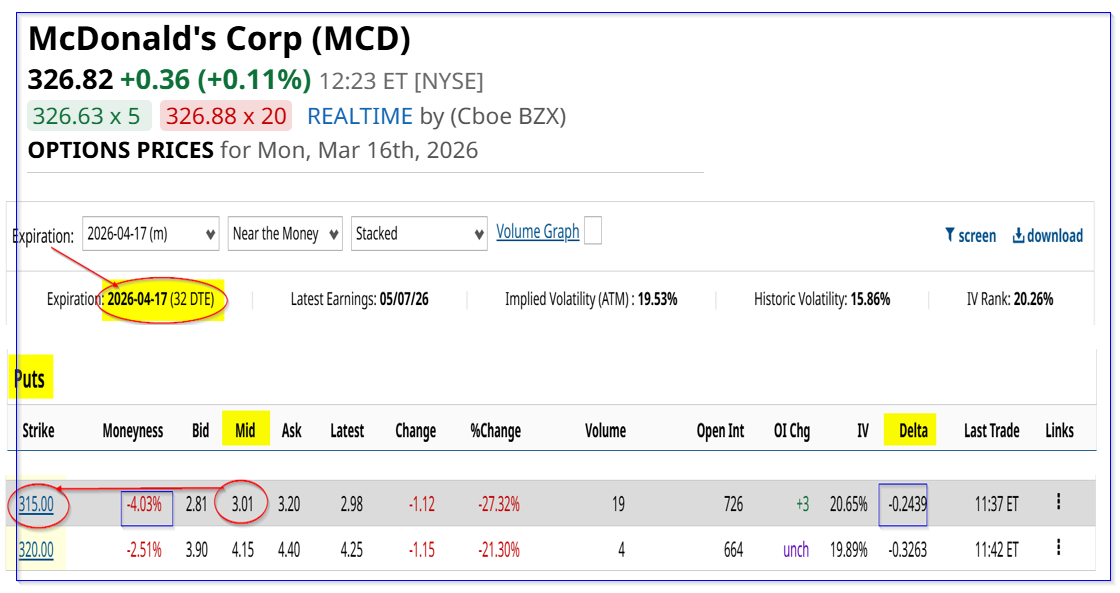
Task: Open the 320.00 strike link
Action: pos(36,549)
